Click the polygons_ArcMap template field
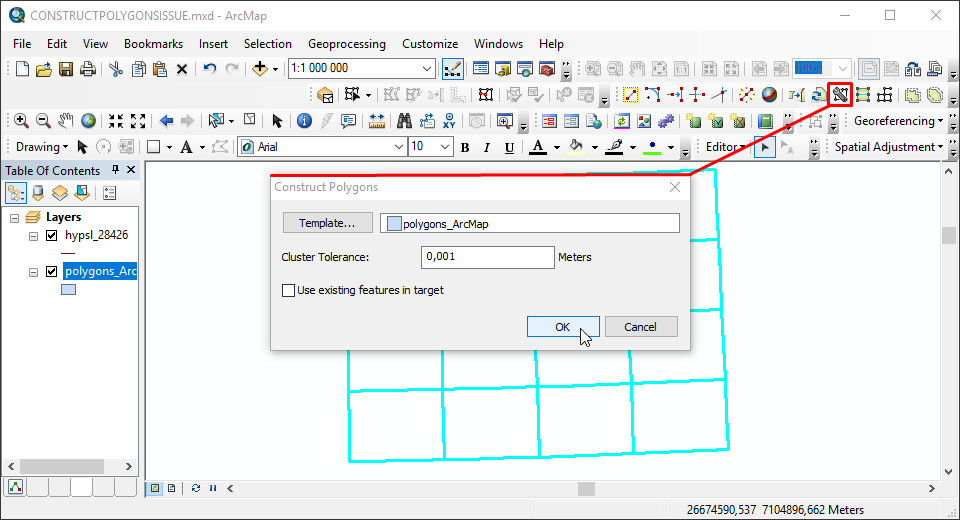The height and width of the screenshot is (520, 960). click(x=530, y=223)
